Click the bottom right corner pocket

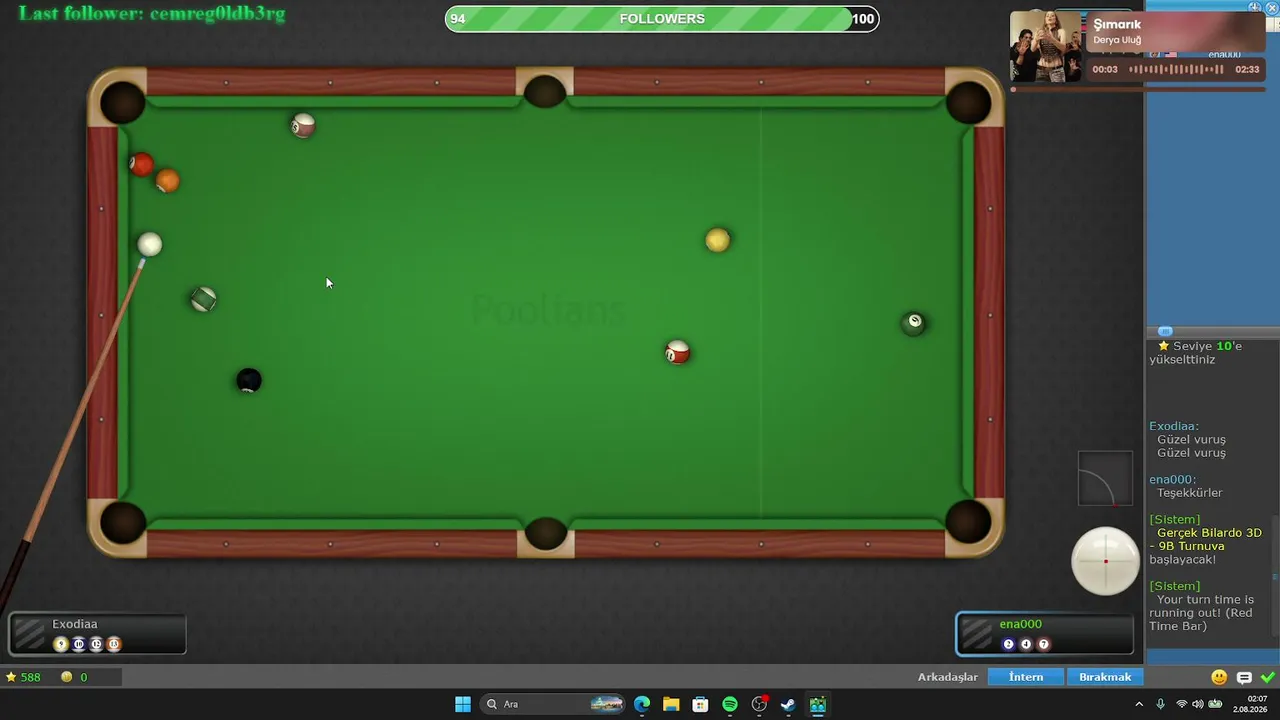(968, 522)
